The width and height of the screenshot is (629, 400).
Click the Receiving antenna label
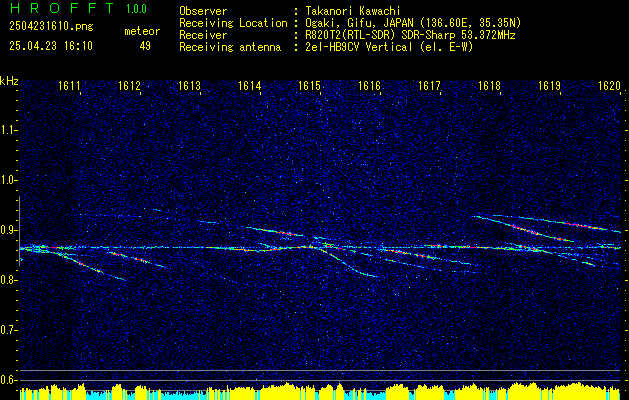point(230,47)
